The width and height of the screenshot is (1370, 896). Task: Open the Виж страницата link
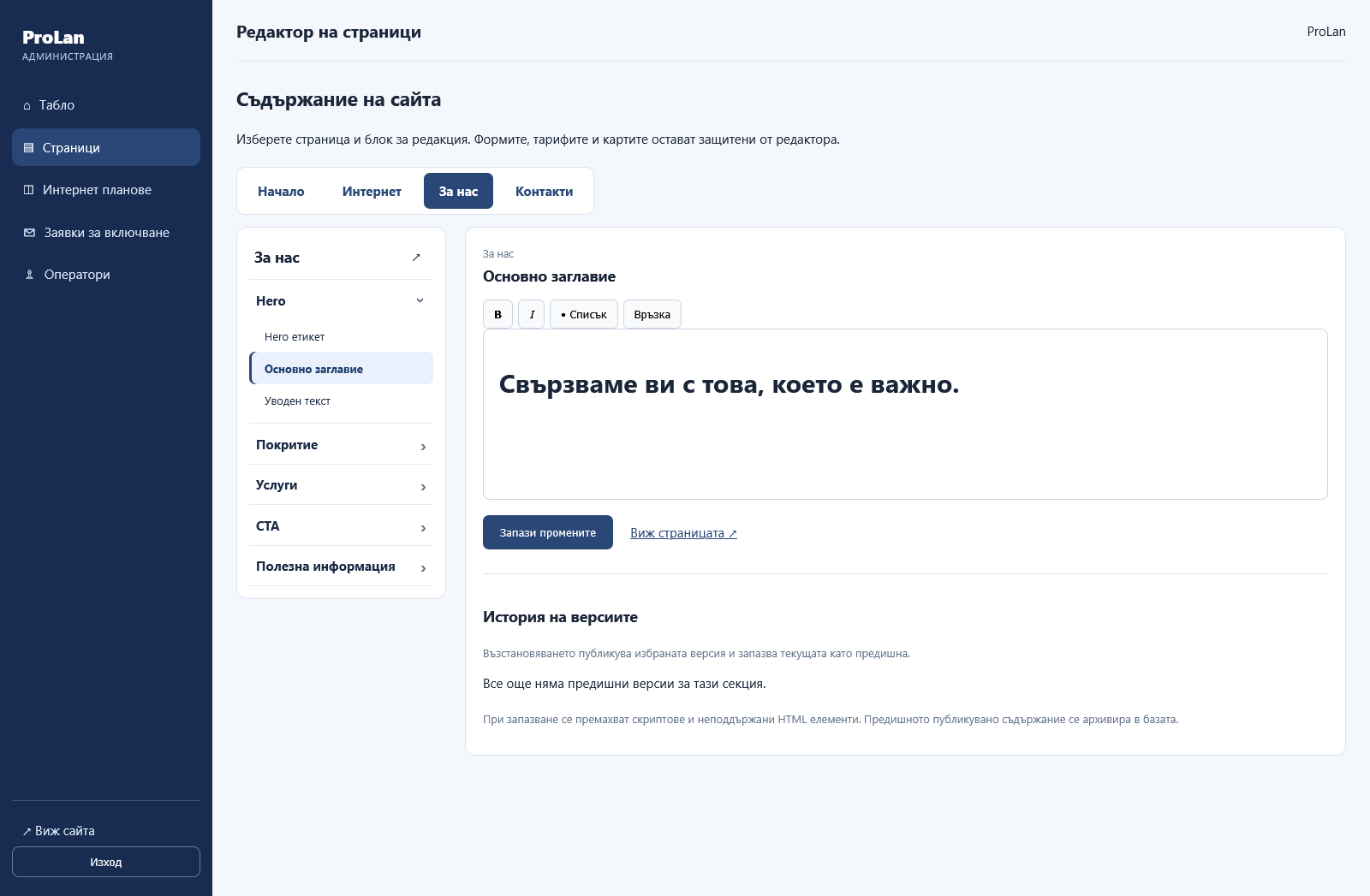[683, 533]
